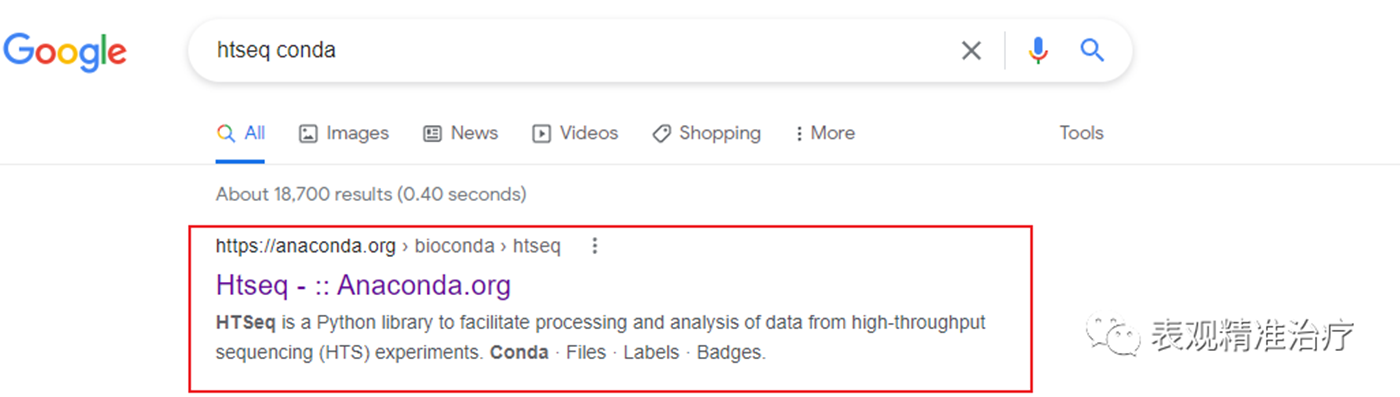
Task: Click the News tab newspaper icon
Action: (432, 133)
